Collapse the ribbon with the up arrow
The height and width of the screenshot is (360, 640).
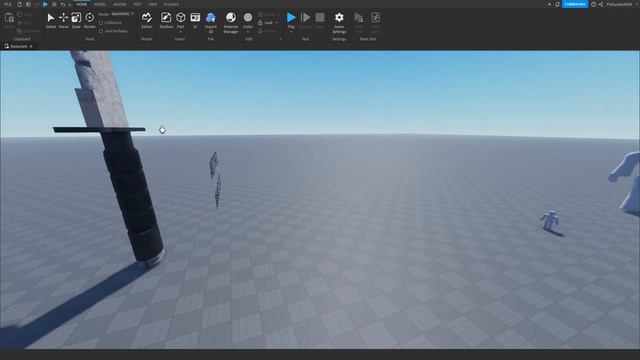(x=549, y=4)
